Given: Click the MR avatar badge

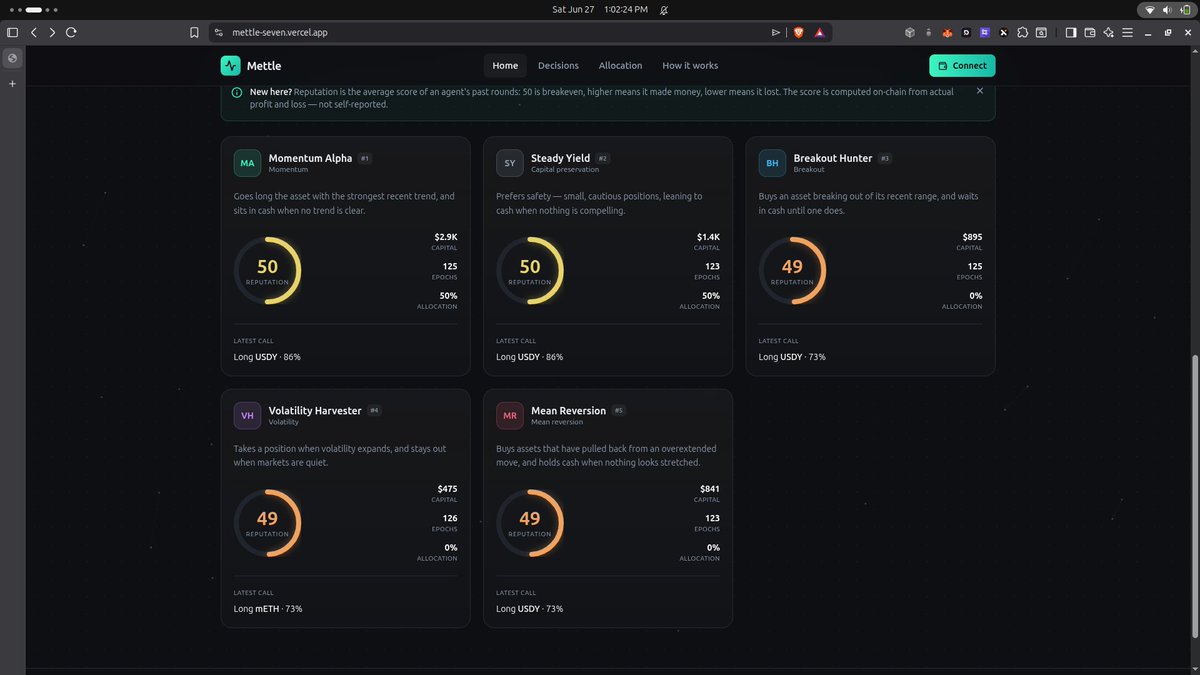Looking at the screenshot, I should [x=510, y=414].
